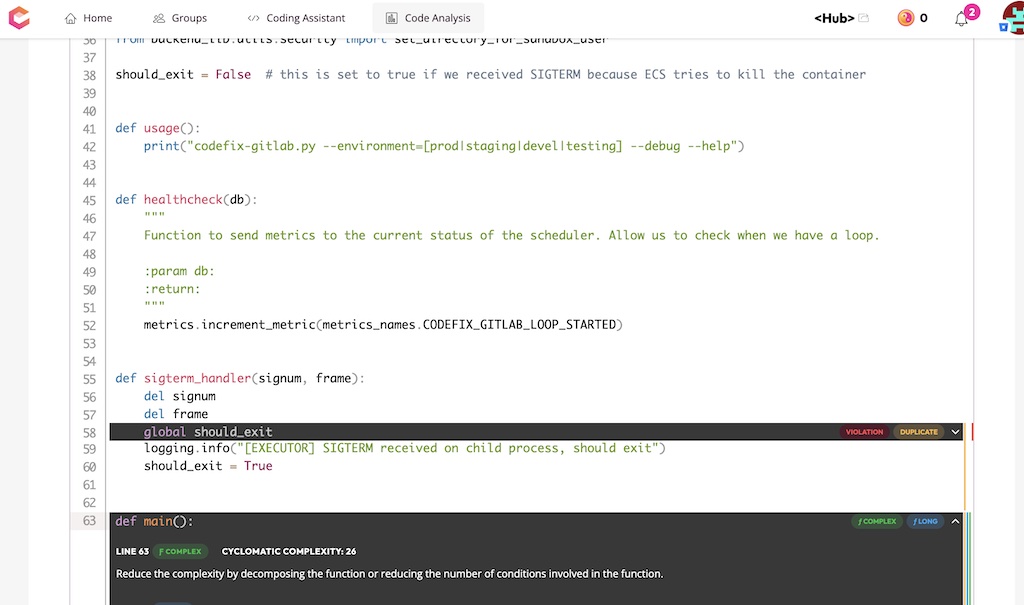The height and width of the screenshot is (605, 1024).
Task: Open the Code Analysis tab
Action: pos(428,18)
